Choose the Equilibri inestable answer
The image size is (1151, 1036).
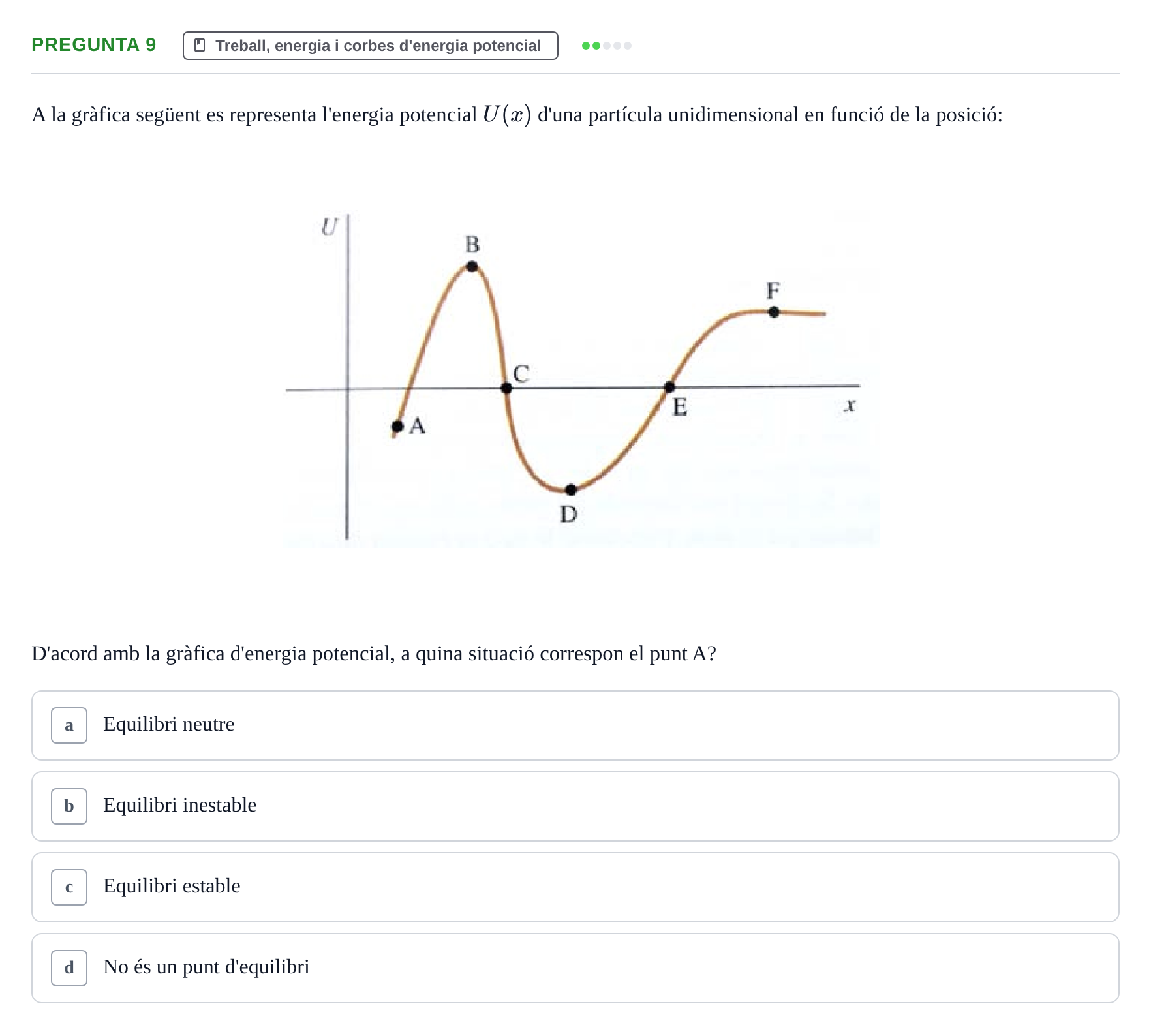tap(575, 806)
